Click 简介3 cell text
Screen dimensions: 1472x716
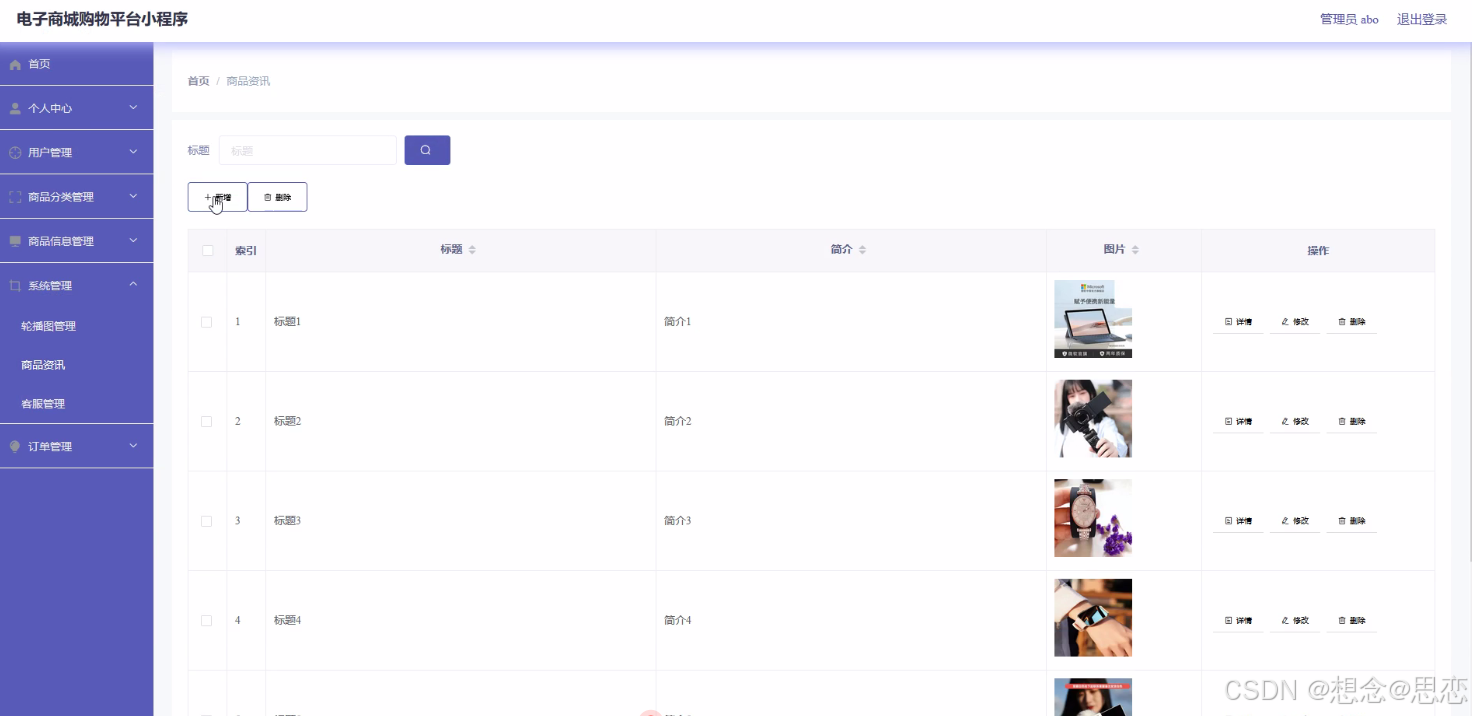tap(677, 521)
